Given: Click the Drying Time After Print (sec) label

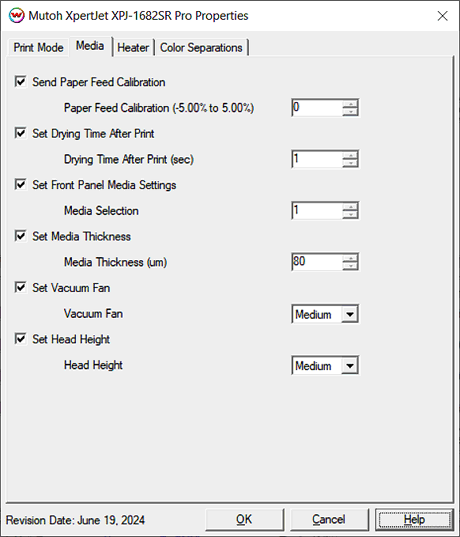Looking at the screenshot, I should [x=129, y=159].
